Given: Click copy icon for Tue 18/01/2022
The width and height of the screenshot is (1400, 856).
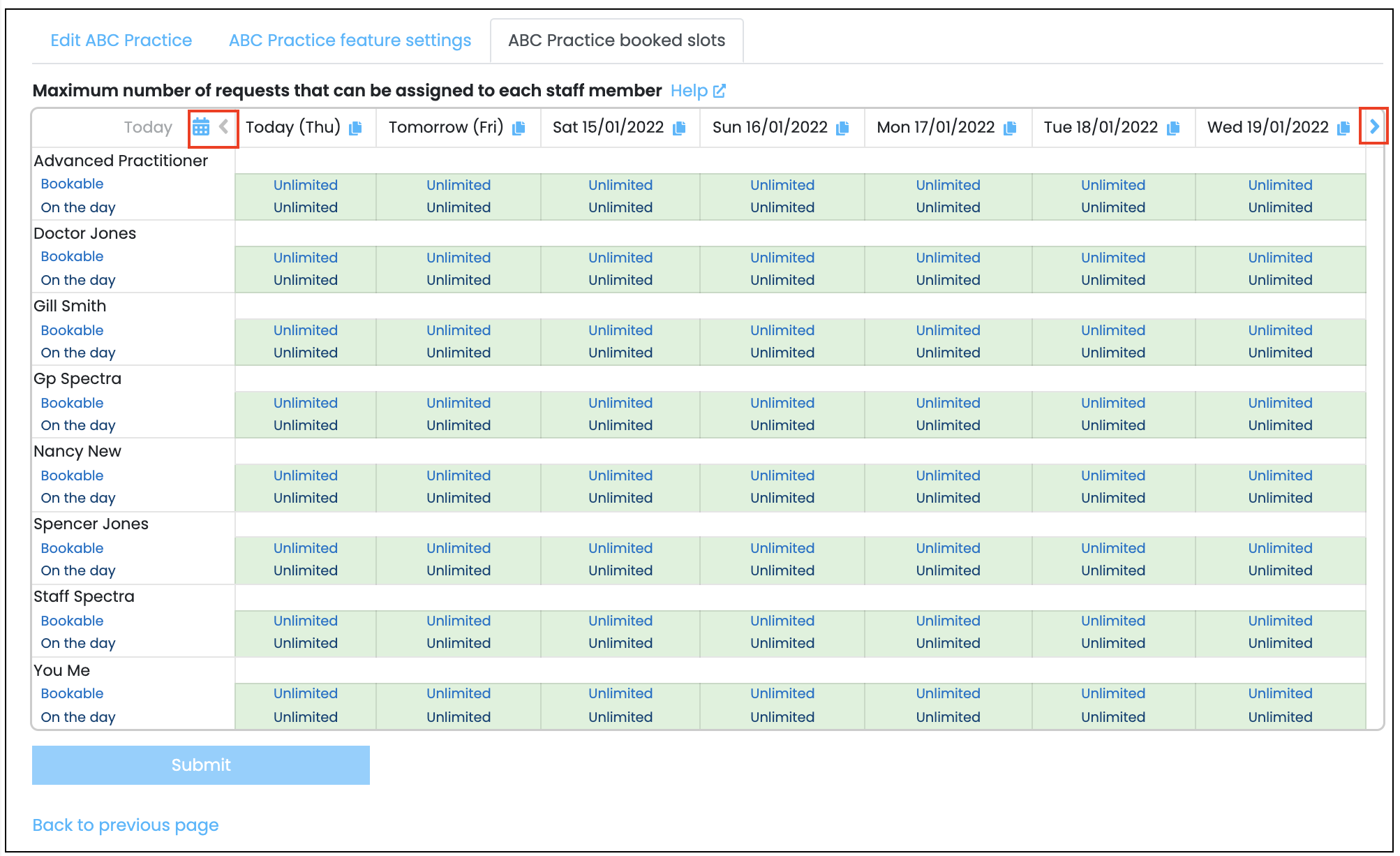Looking at the screenshot, I should (1173, 128).
